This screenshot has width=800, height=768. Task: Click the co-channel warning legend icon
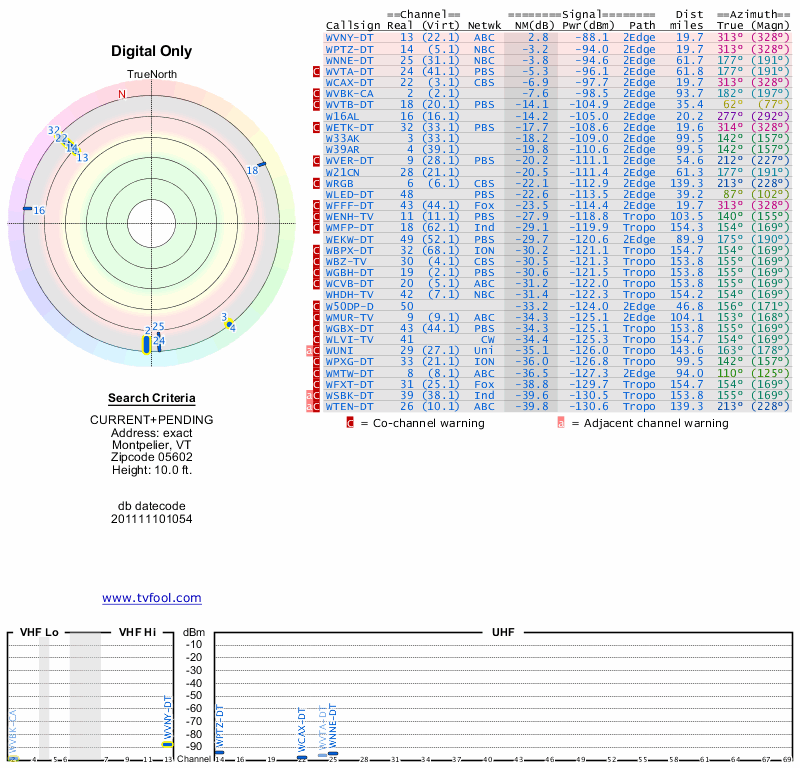click(351, 423)
